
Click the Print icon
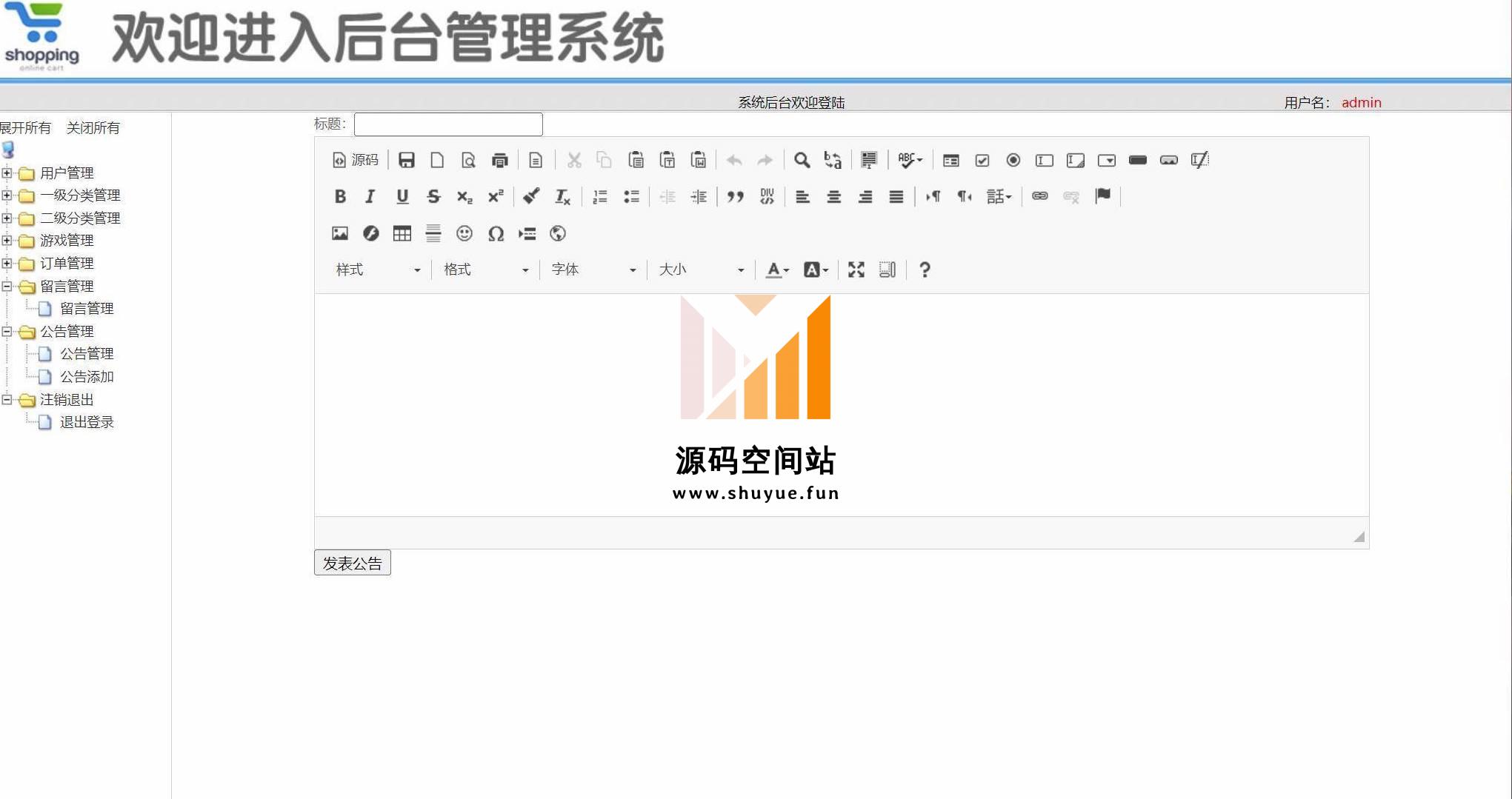point(499,160)
